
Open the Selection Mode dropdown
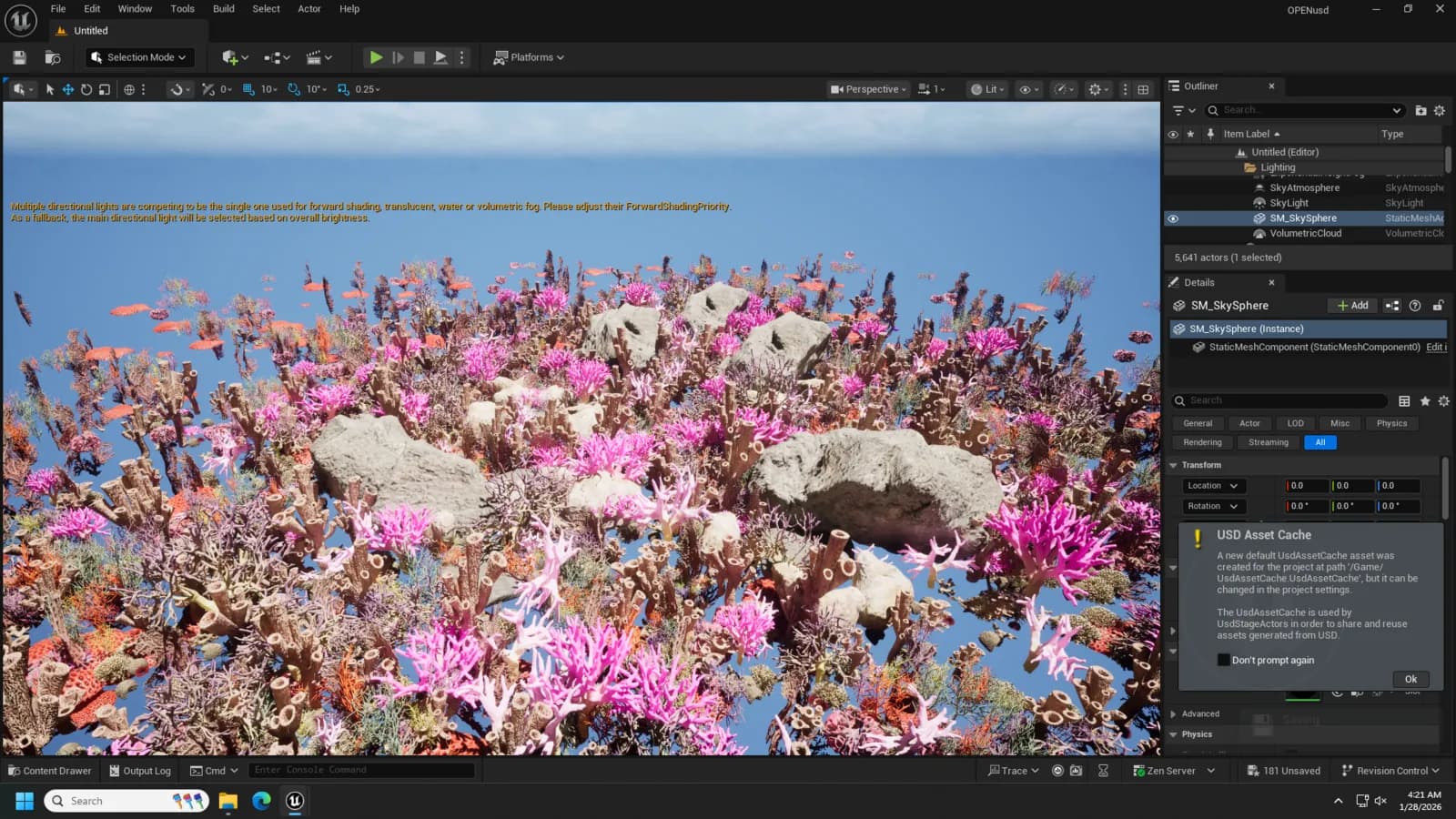[140, 57]
